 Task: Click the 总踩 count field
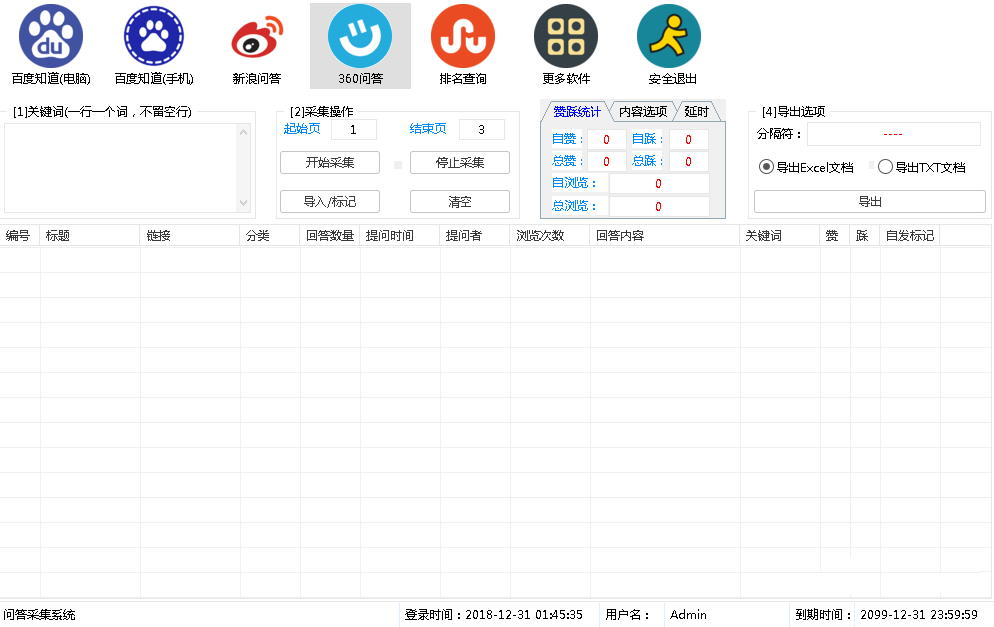point(688,162)
